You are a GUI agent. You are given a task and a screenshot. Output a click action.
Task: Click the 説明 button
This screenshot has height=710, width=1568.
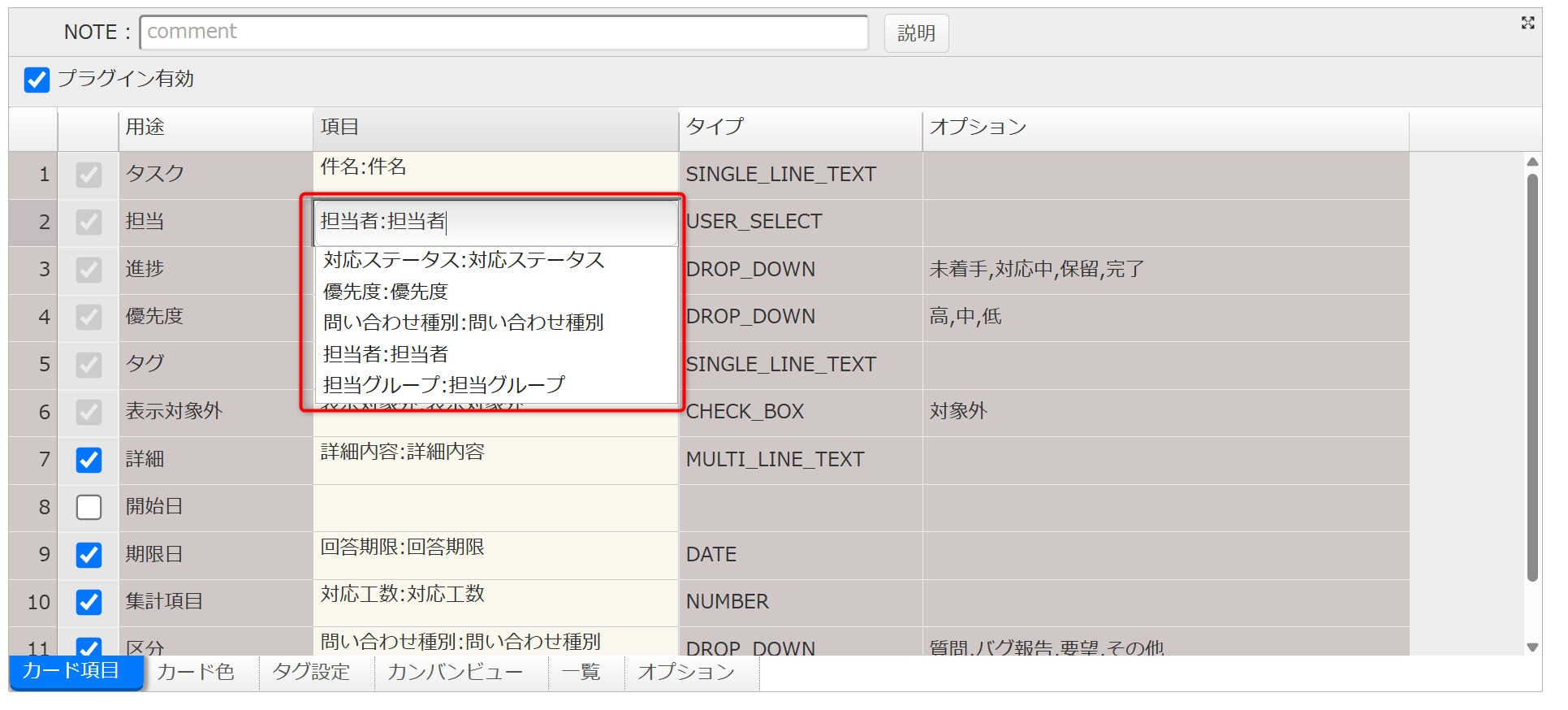click(x=916, y=33)
